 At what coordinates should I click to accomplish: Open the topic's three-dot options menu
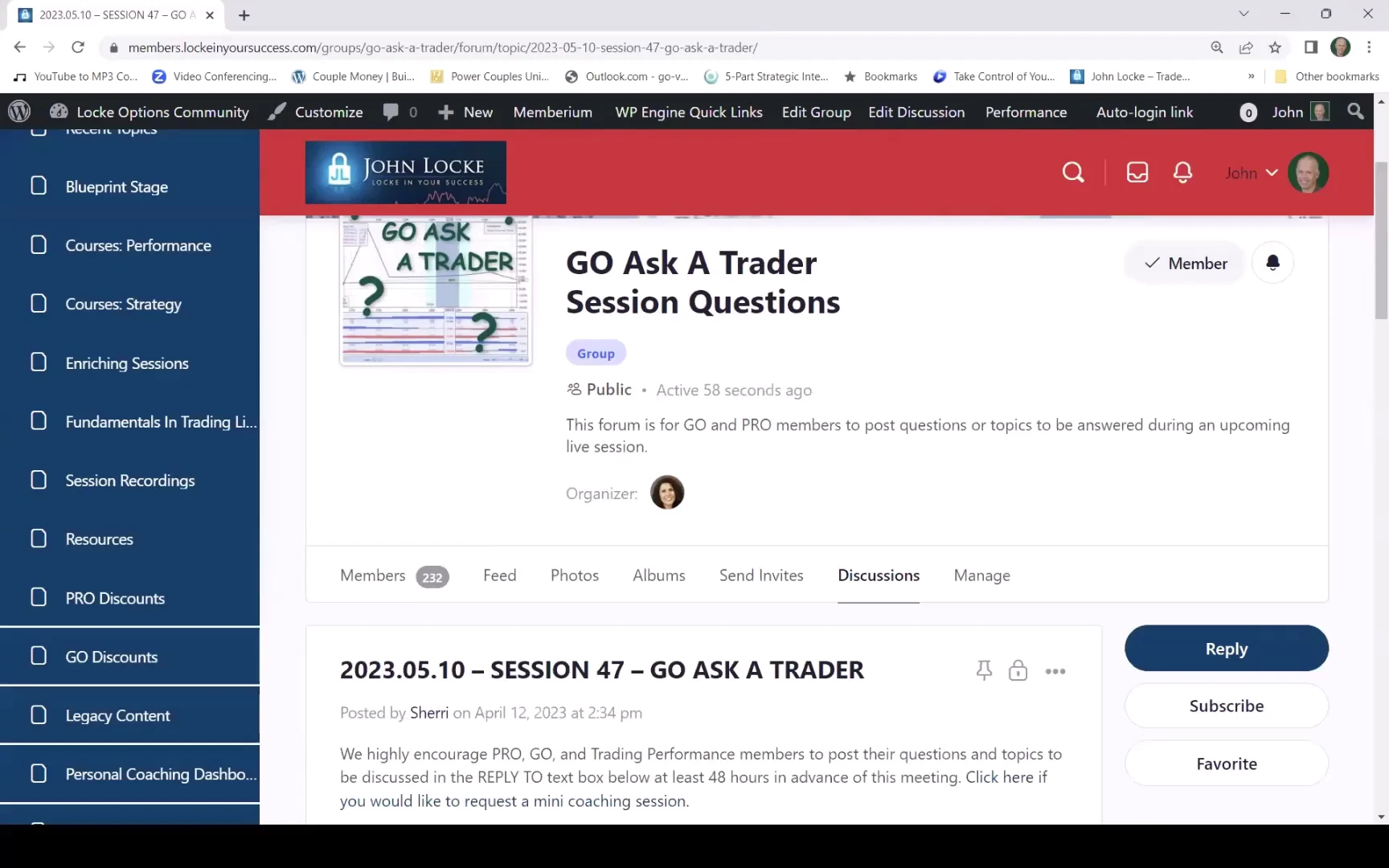click(x=1055, y=671)
